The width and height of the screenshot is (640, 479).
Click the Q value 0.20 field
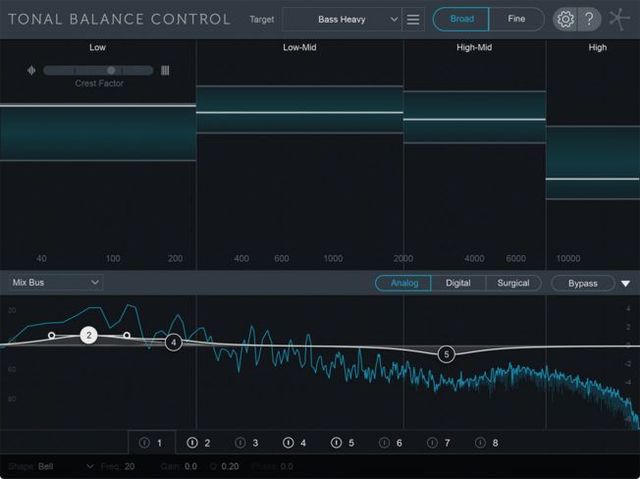coord(230,466)
